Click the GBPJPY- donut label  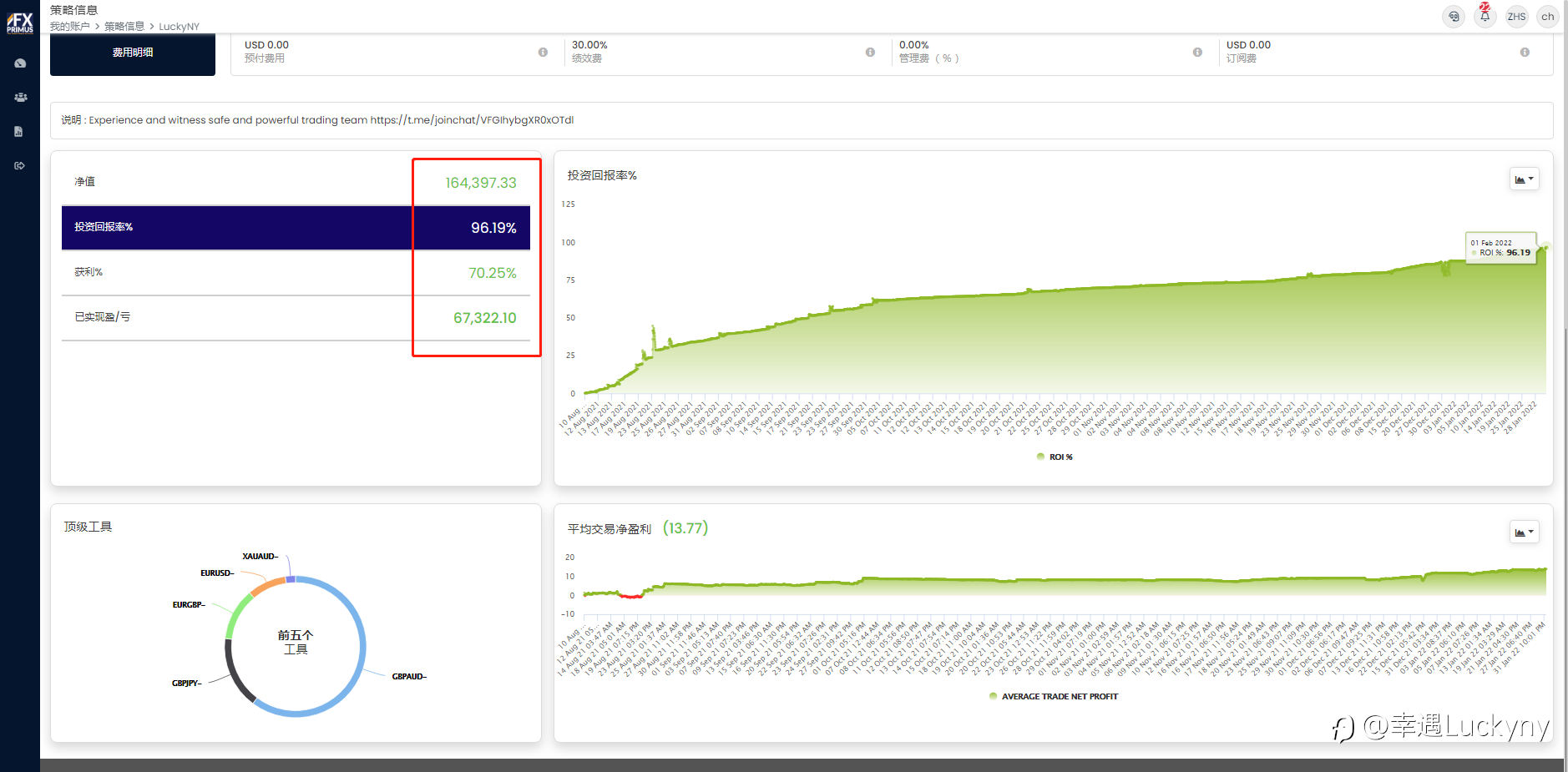pyautogui.click(x=187, y=684)
